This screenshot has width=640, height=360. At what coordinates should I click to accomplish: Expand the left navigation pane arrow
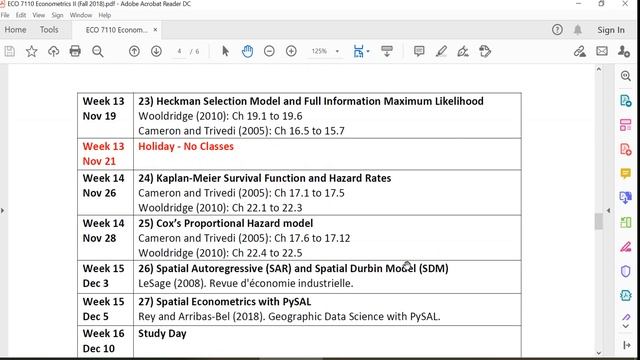(2, 211)
